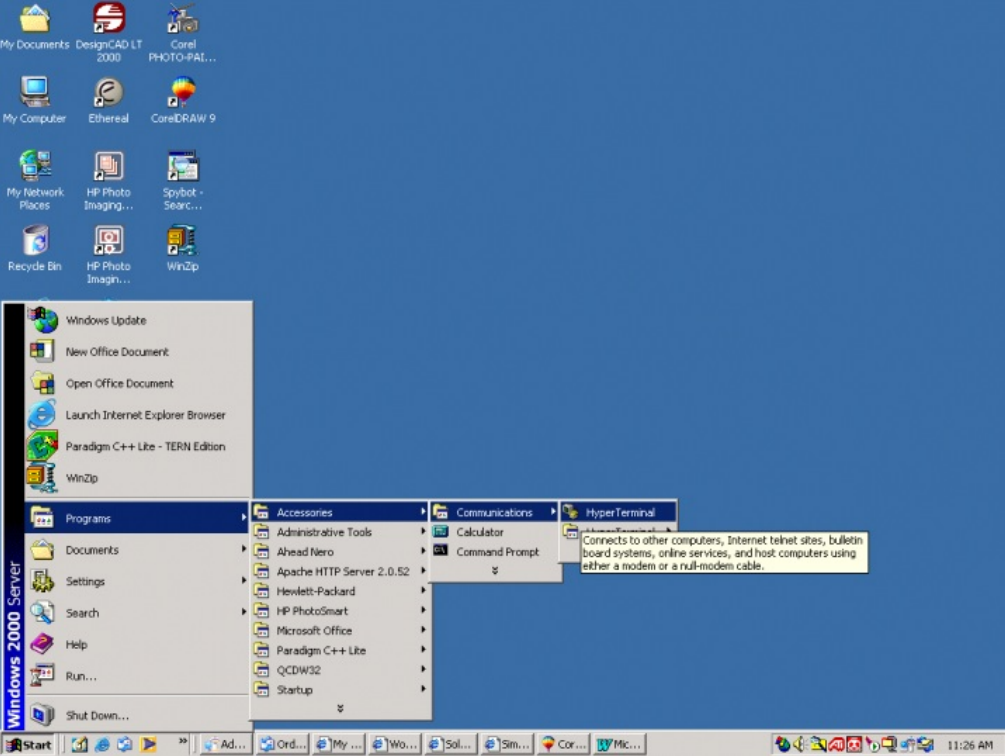The image size is (1005, 756).
Task: Expand the Hewlett-Packard program group
Action: coord(340,591)
